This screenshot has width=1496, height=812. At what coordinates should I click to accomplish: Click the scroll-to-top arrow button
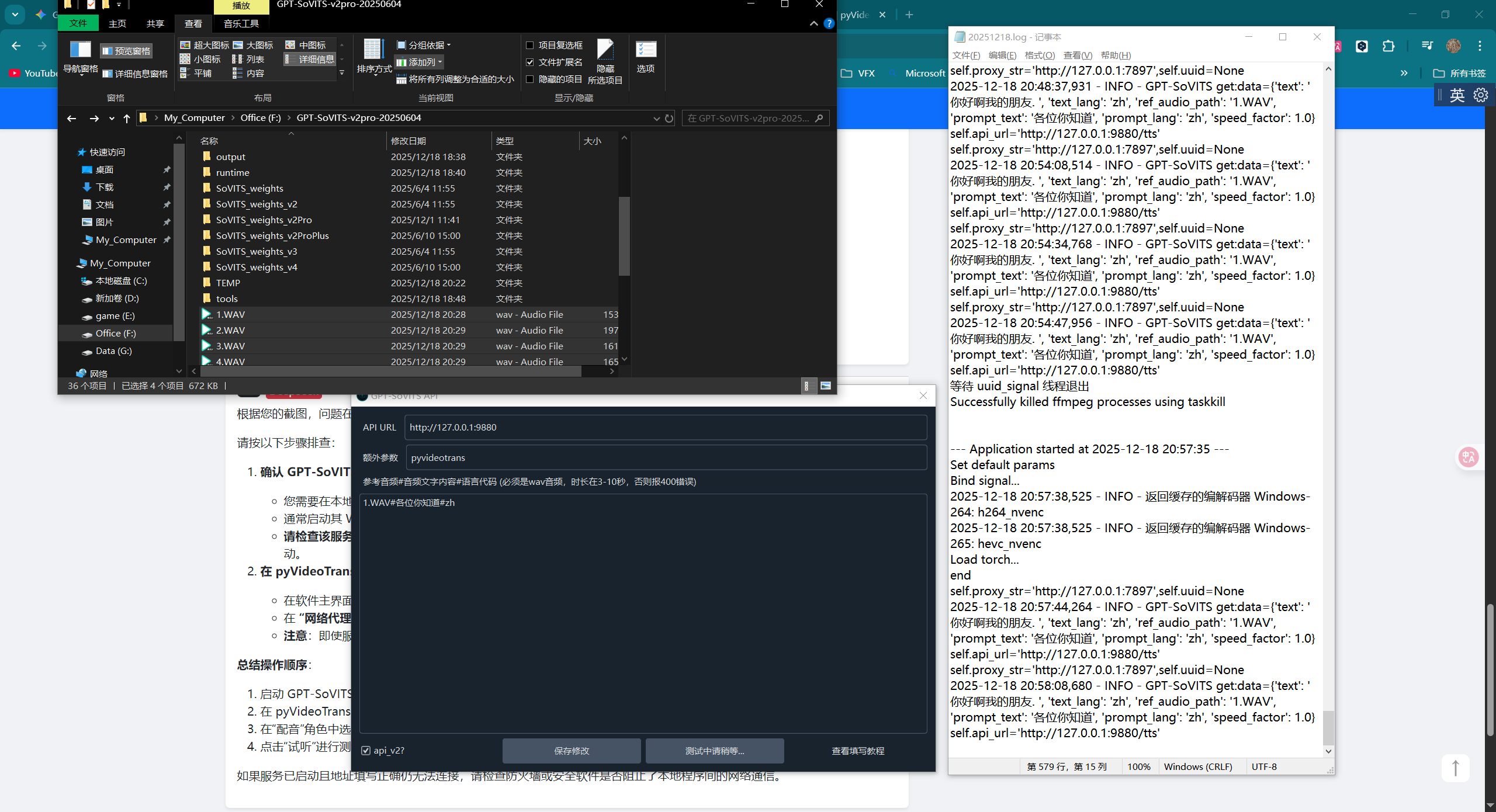(x=1455, y=768)
